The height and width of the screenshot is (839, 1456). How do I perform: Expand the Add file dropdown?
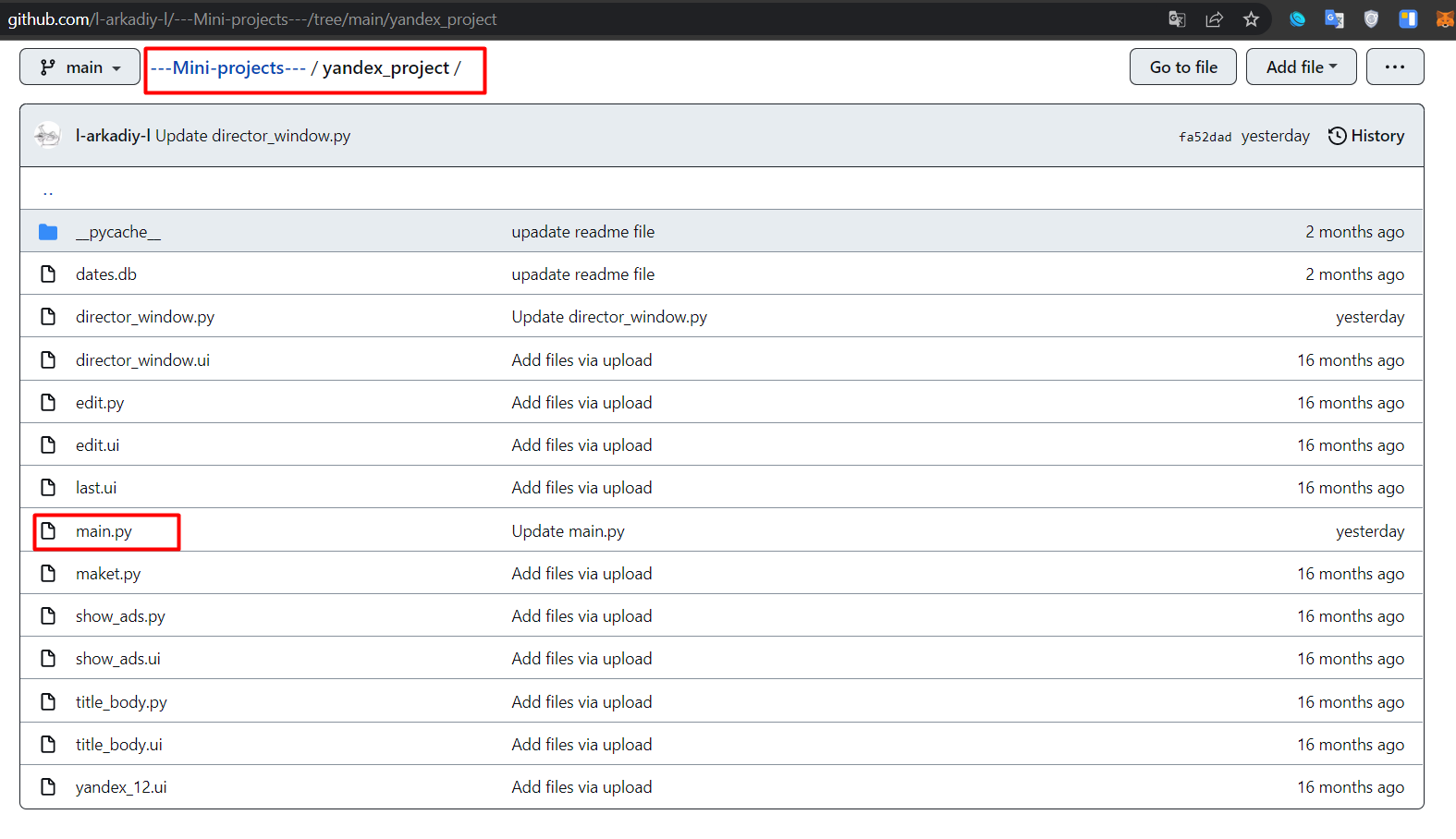[x=1301, y=67]
